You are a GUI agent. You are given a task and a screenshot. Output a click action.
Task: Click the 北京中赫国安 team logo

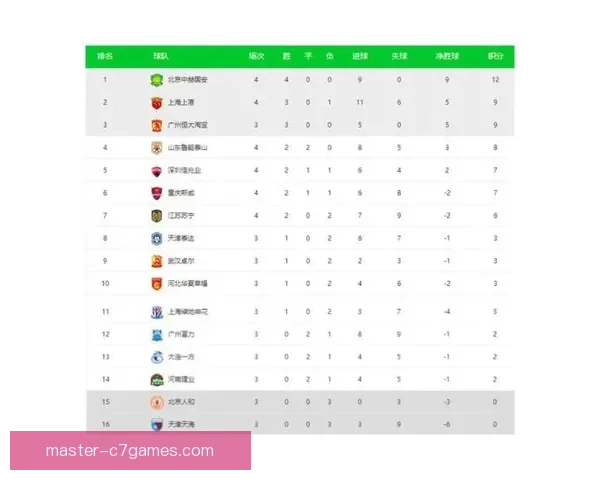coord(156,80)
